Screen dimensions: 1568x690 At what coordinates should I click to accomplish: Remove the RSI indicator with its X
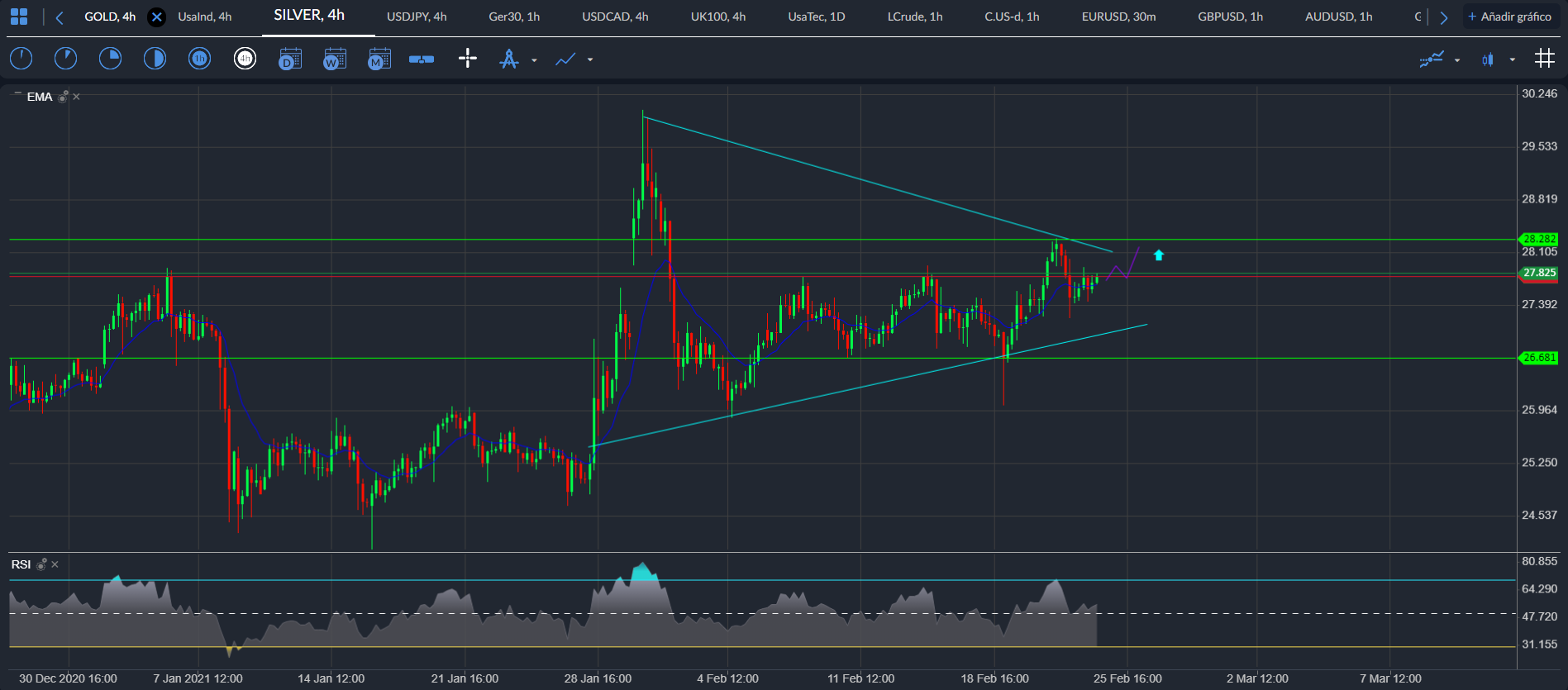(55, 564)
